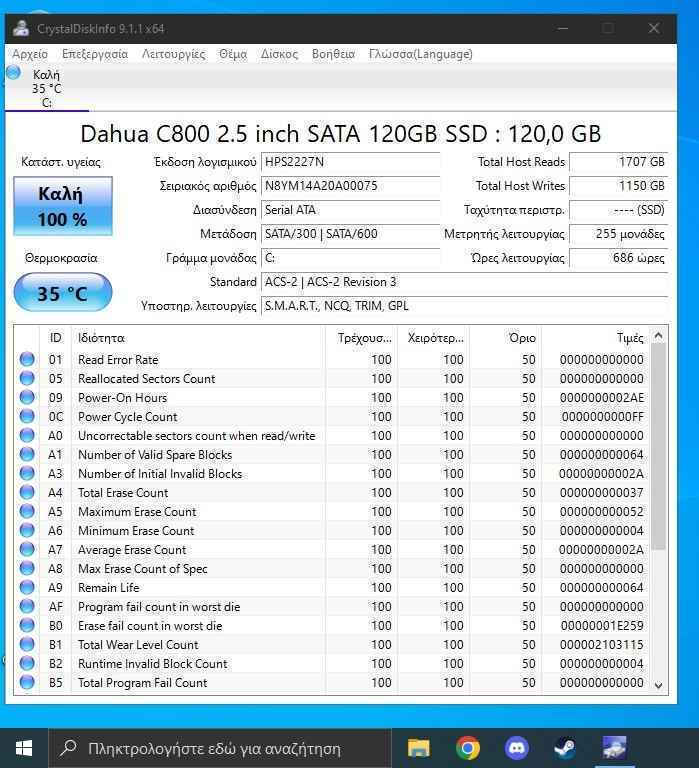The width and height of the screenshot is (699, 768).
Task: Open the Λειτουργίες menu
Action: coord(173,54)
